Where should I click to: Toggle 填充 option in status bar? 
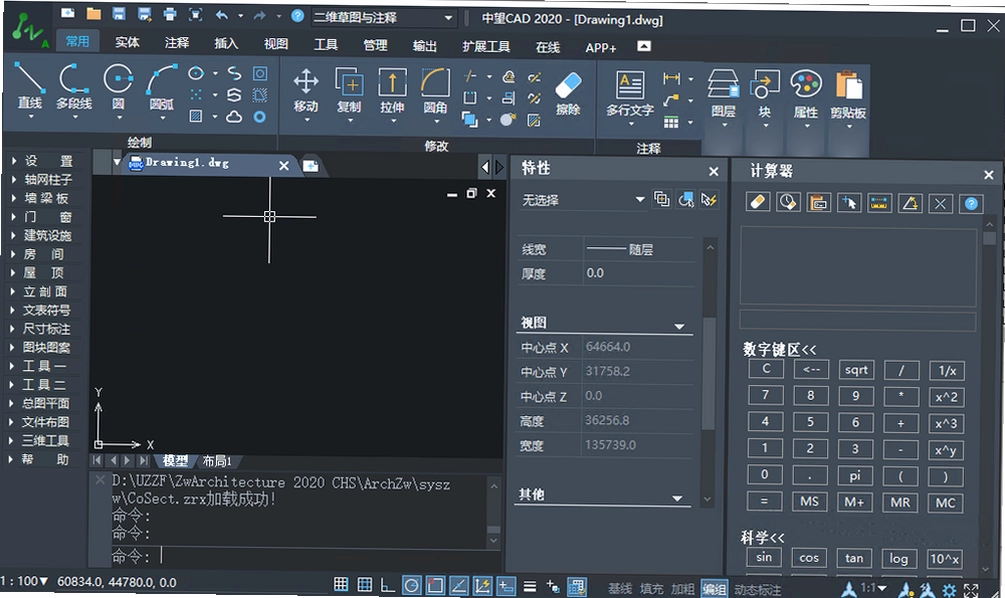(652, 588)
